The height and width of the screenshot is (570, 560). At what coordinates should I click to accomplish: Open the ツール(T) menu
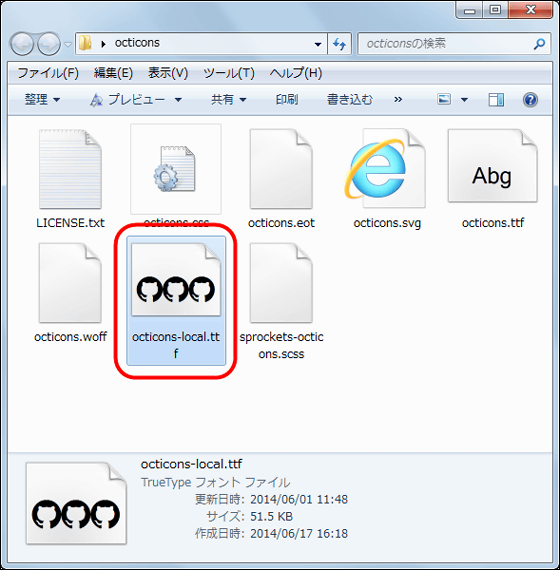point(229,73)
